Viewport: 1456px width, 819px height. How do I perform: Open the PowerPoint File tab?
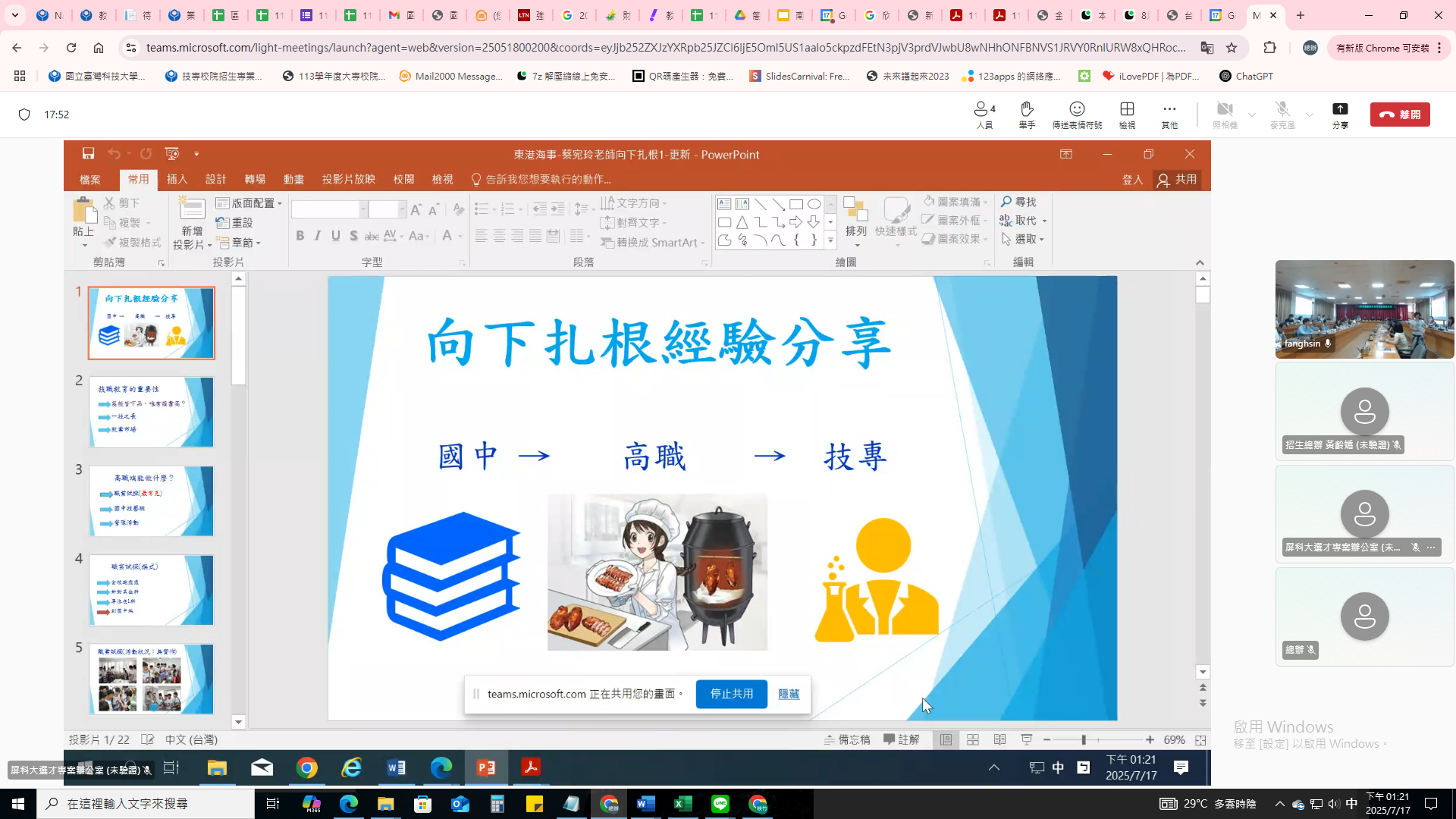(x=89, y=180)
